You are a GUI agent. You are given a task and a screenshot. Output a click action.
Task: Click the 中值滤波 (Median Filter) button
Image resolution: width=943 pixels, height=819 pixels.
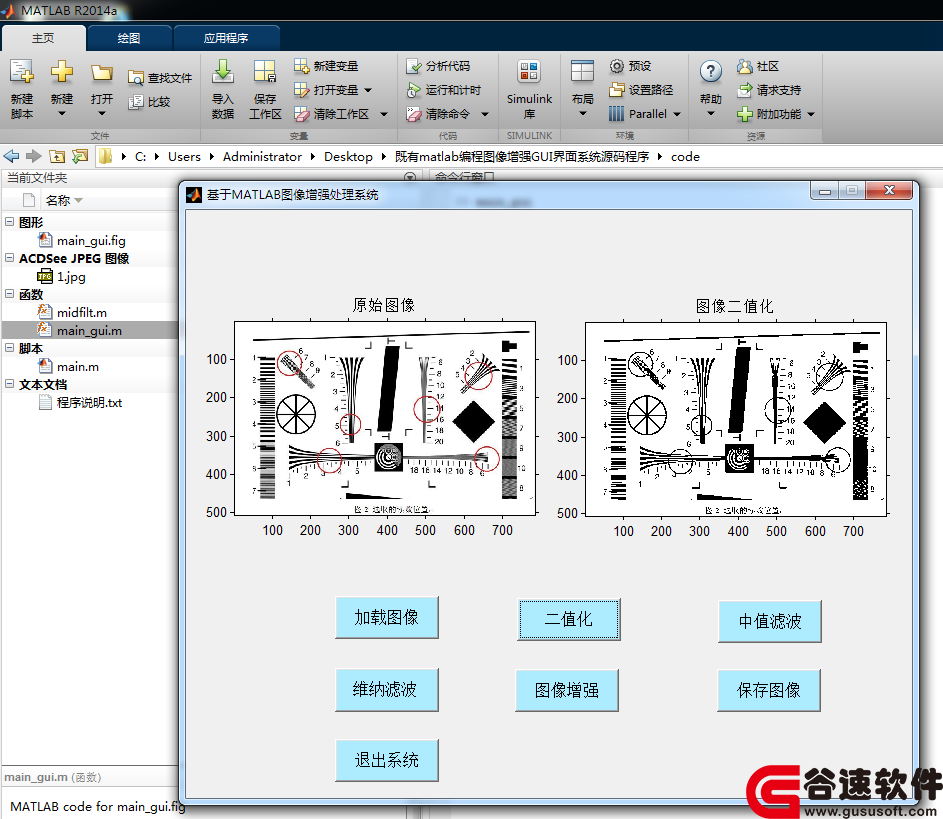click(770, 621)
